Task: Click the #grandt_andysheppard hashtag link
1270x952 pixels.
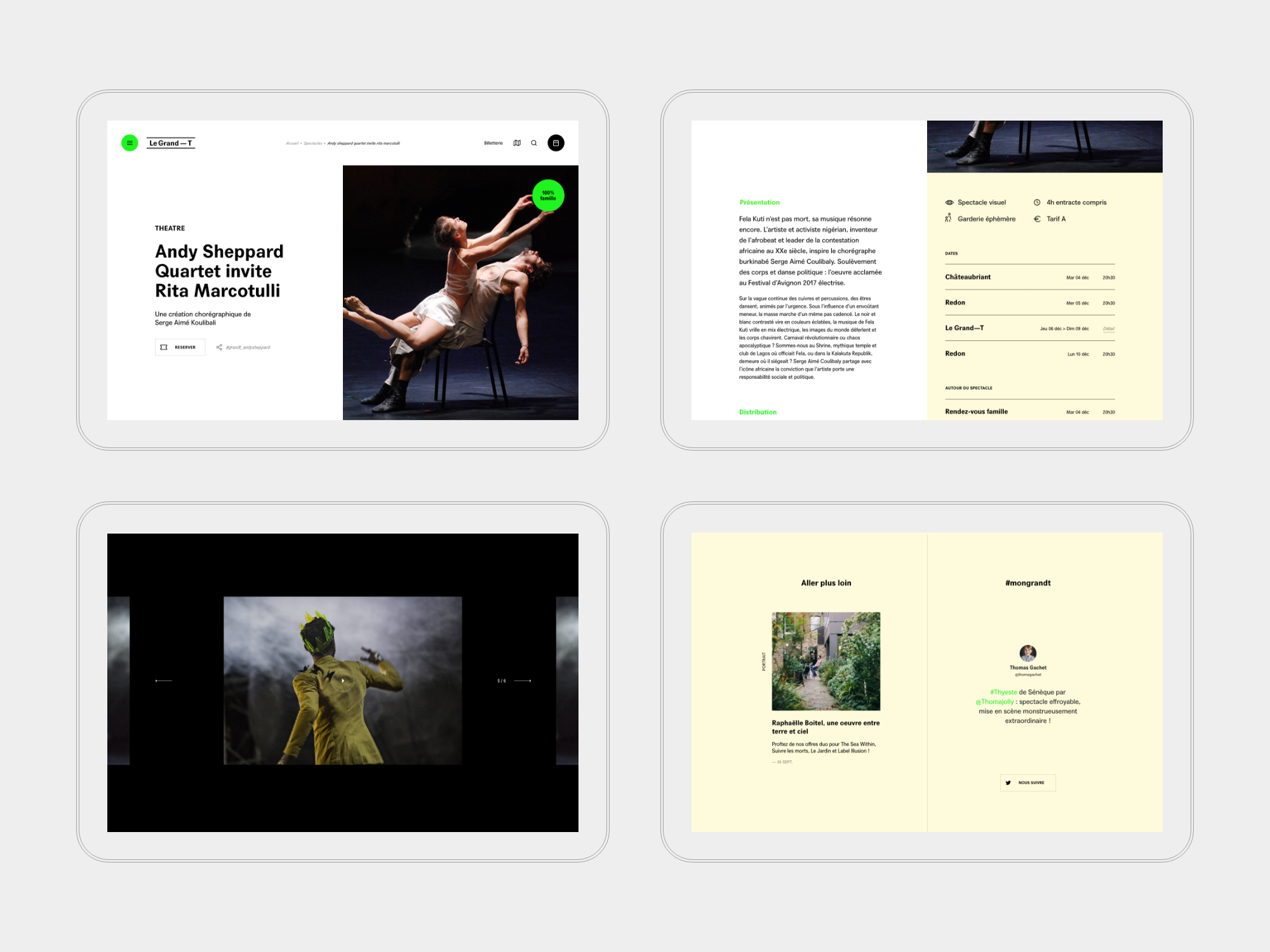Action: point(248,347)
